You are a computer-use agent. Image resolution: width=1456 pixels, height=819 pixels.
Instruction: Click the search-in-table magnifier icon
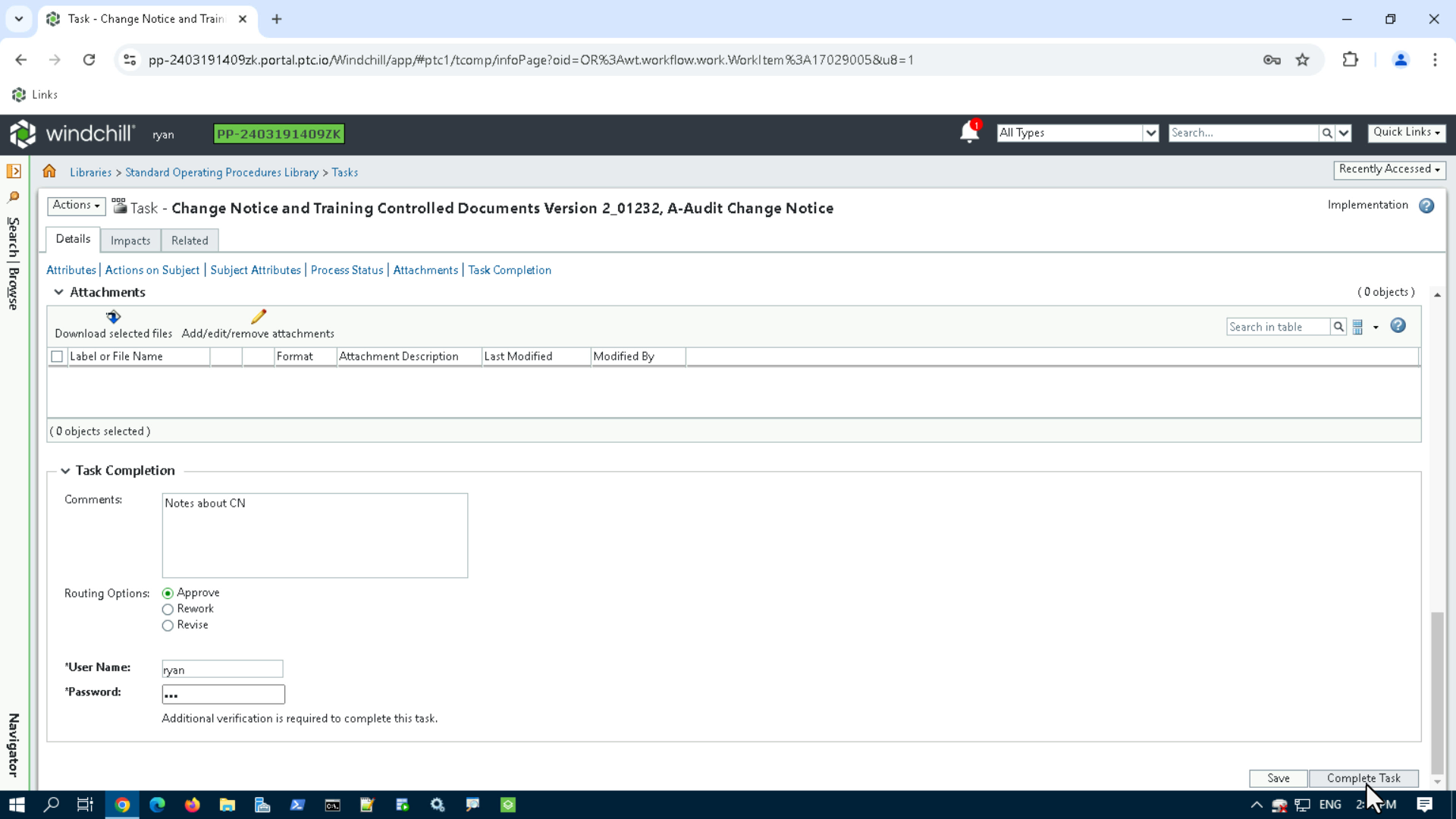point(1338,327)
